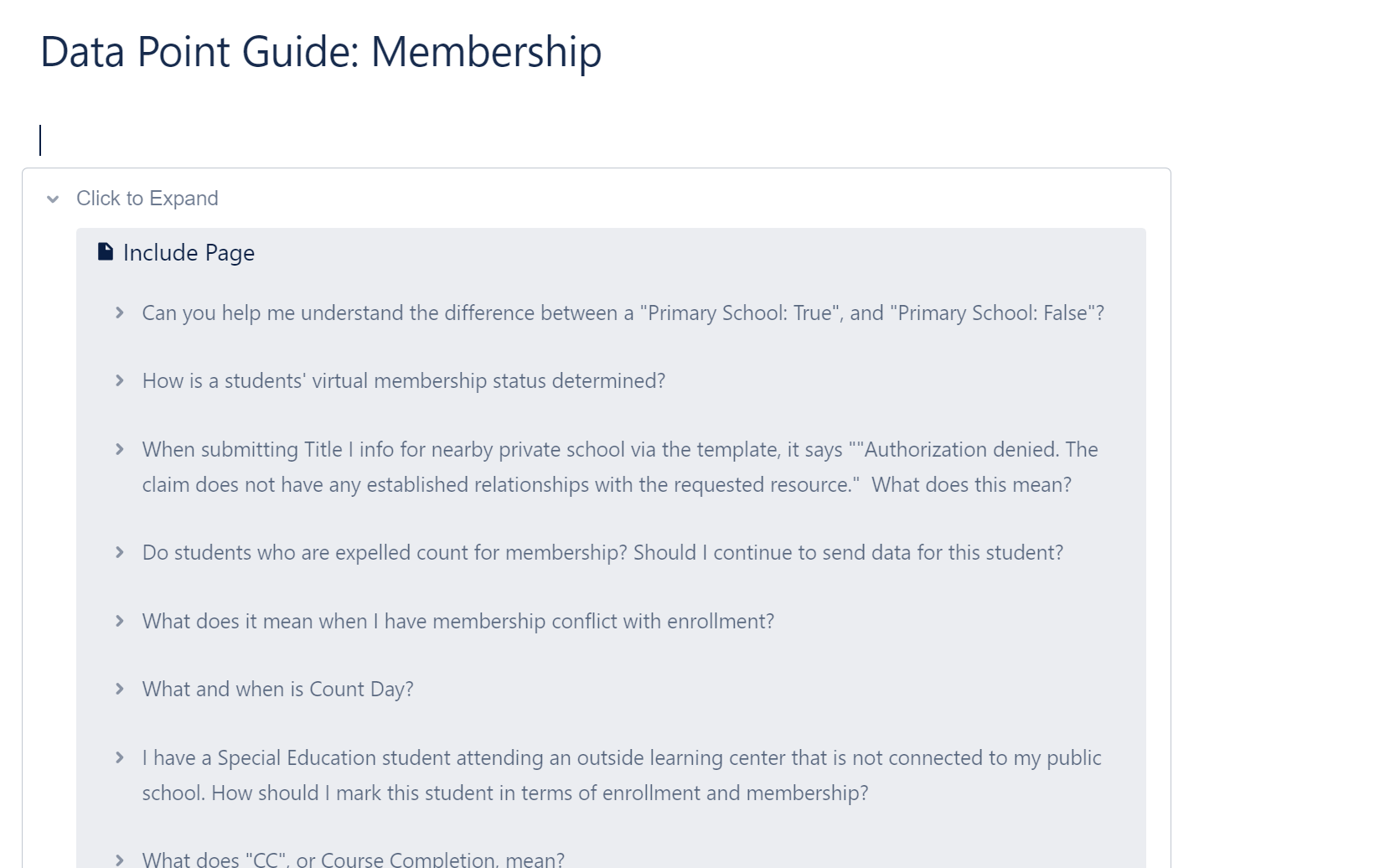This screenshot has width=1380, height=868.
Task: Click the expelled students question text
Action: click(x=602, y=553)
